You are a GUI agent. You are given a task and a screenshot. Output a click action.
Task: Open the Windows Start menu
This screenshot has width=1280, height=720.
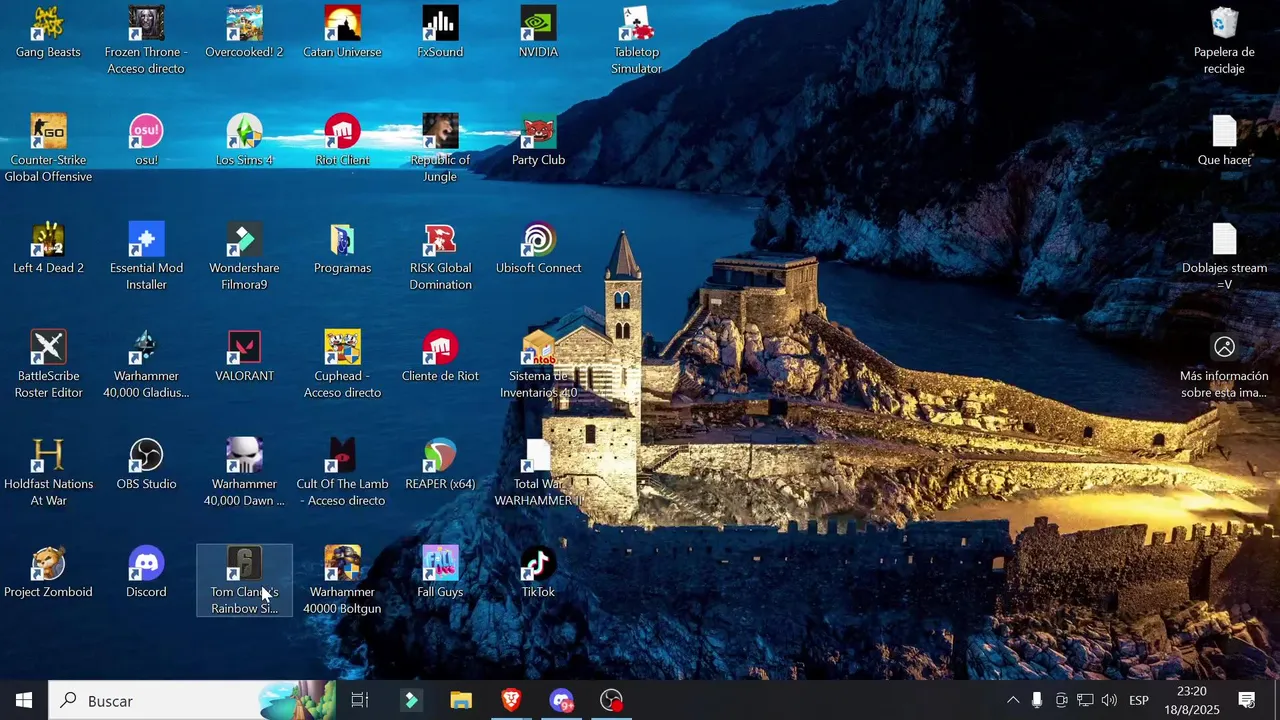coord(24,700)
